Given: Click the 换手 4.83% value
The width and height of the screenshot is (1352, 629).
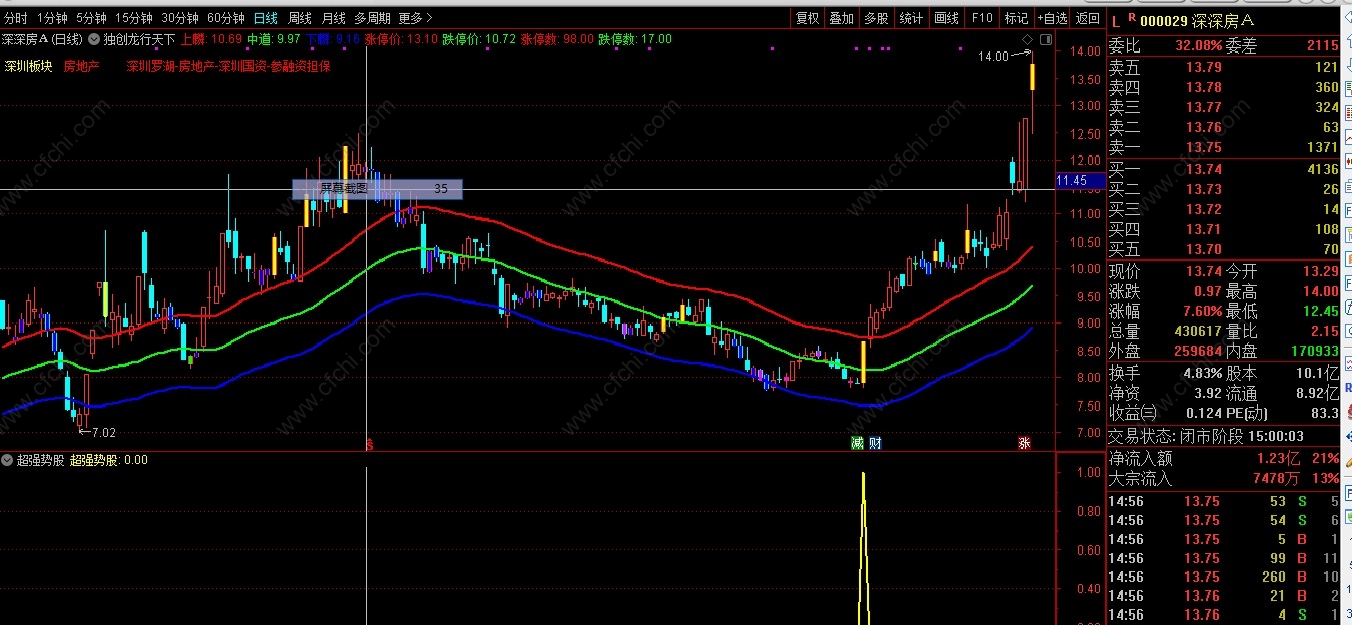Looking at the screenshot, I should 1203,373.
